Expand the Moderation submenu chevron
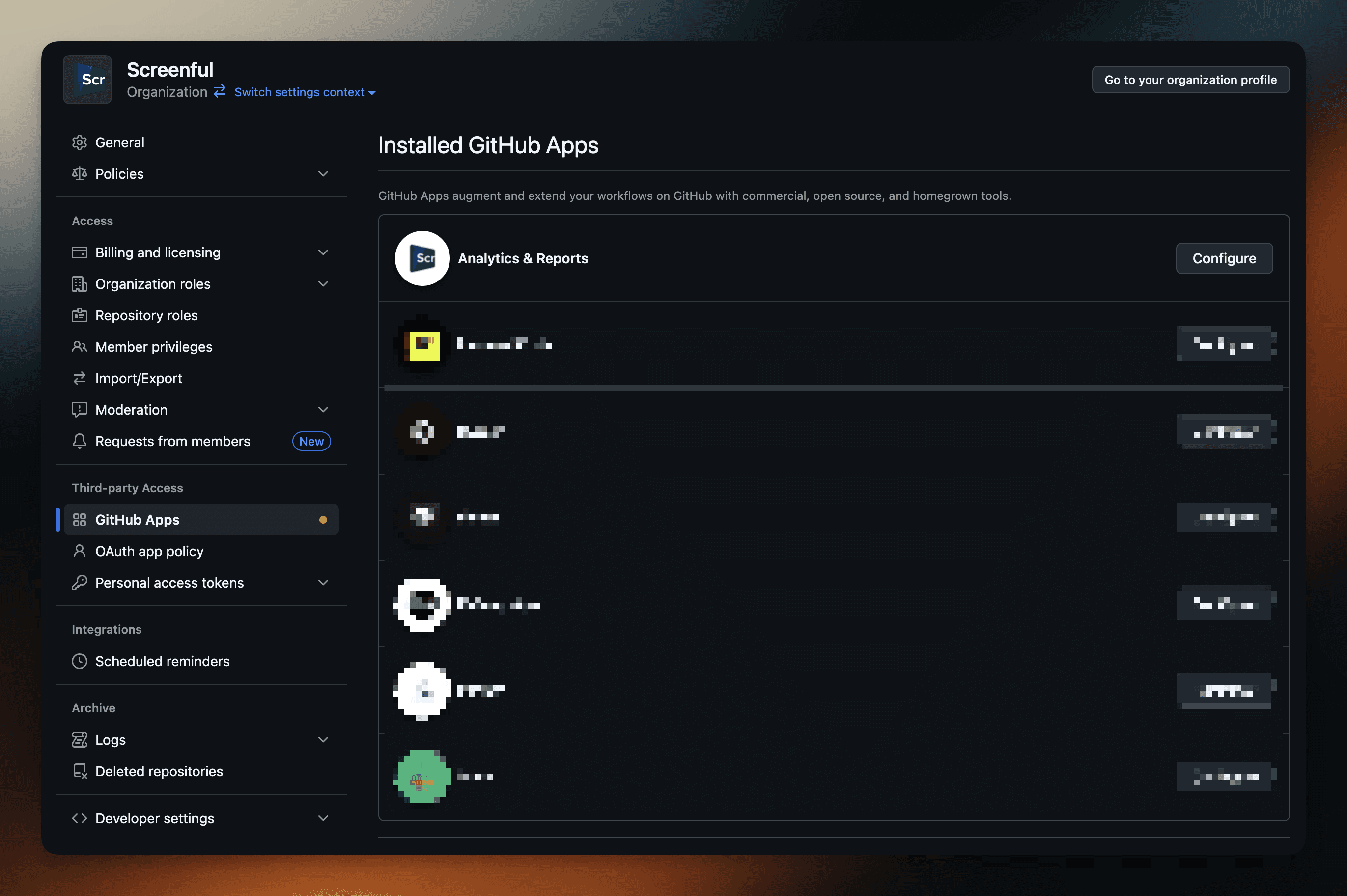This screenshot has width=1347, height=896. point(323,410)
